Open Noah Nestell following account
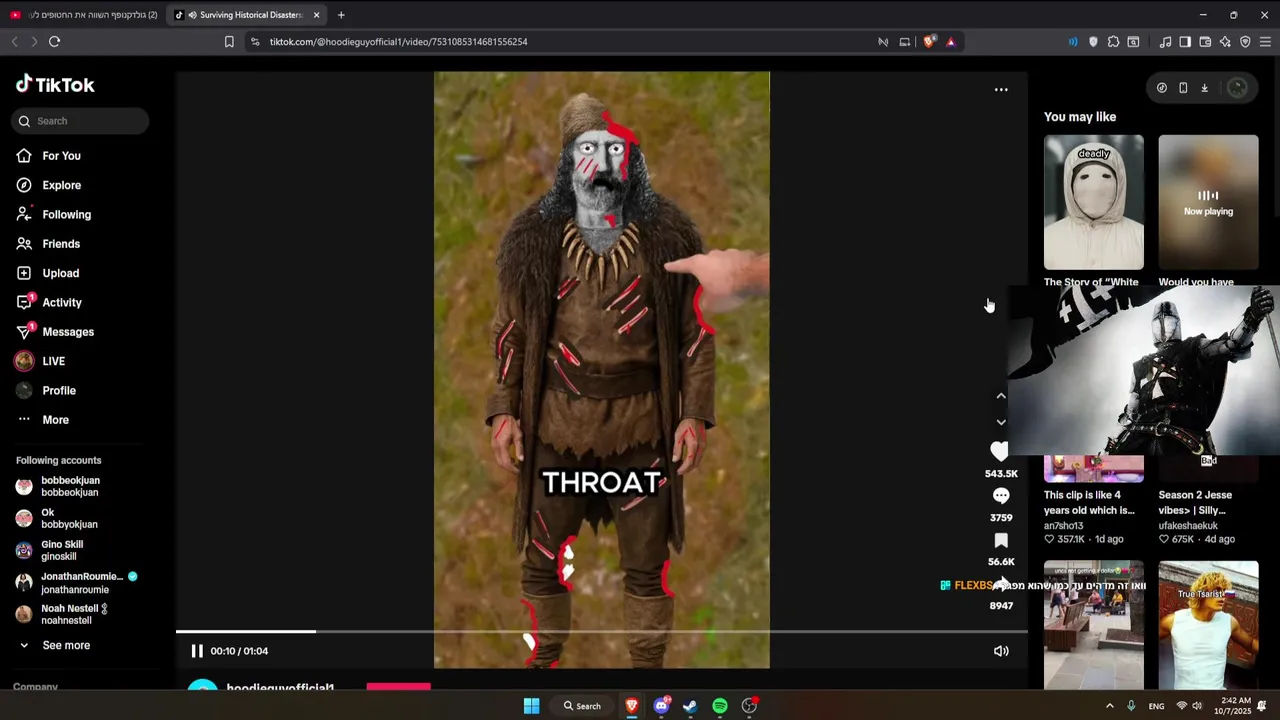Image resolution: width=1280 pixels, height=720 pixels. (x=70, y=614)
